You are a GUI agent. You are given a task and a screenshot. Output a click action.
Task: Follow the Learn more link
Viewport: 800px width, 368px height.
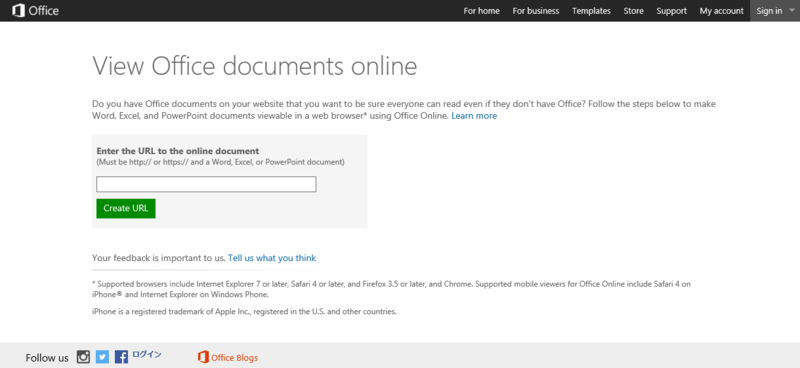(474, 116)
